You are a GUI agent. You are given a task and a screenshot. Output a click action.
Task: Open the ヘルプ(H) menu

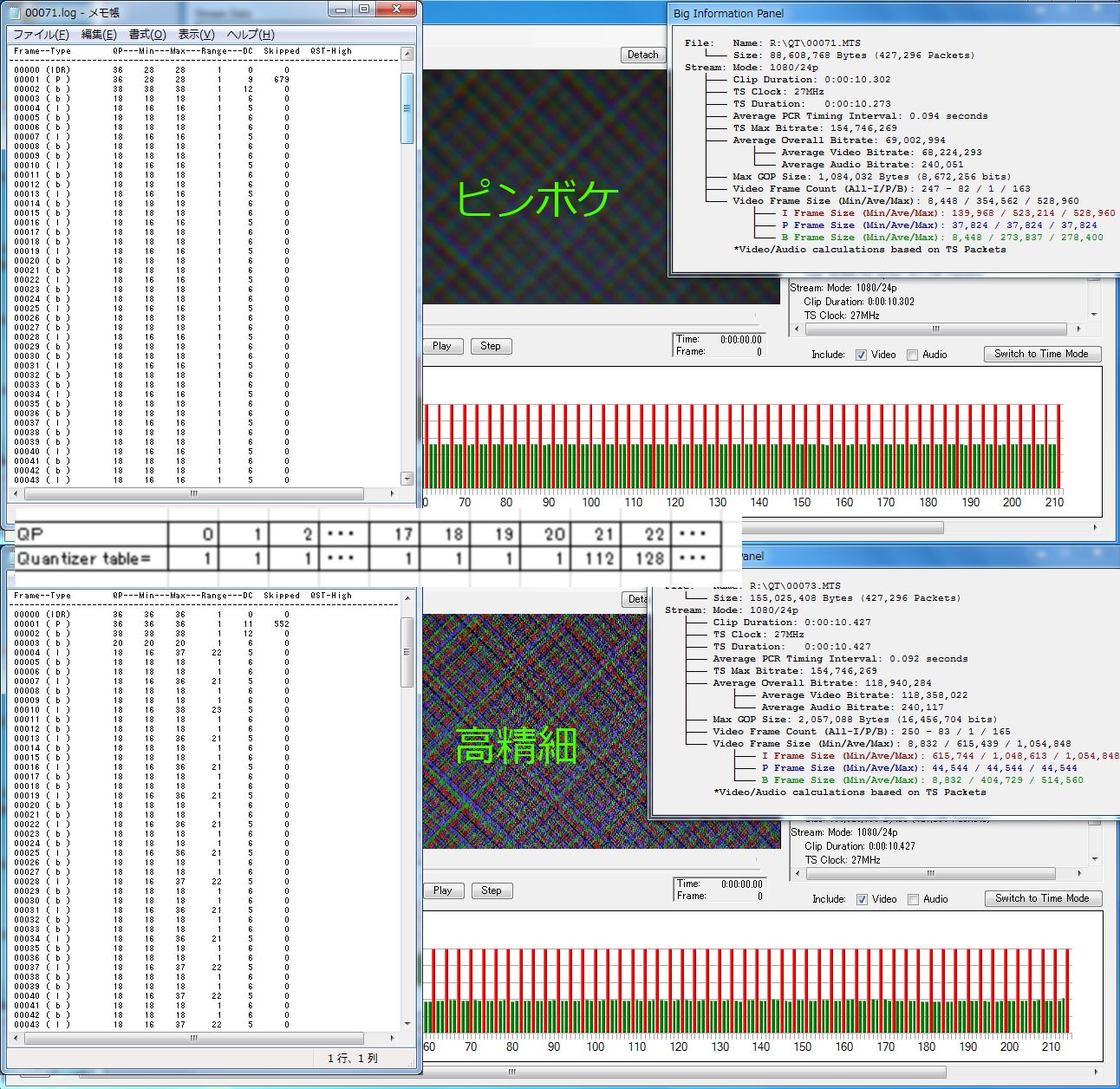point(250,35)
